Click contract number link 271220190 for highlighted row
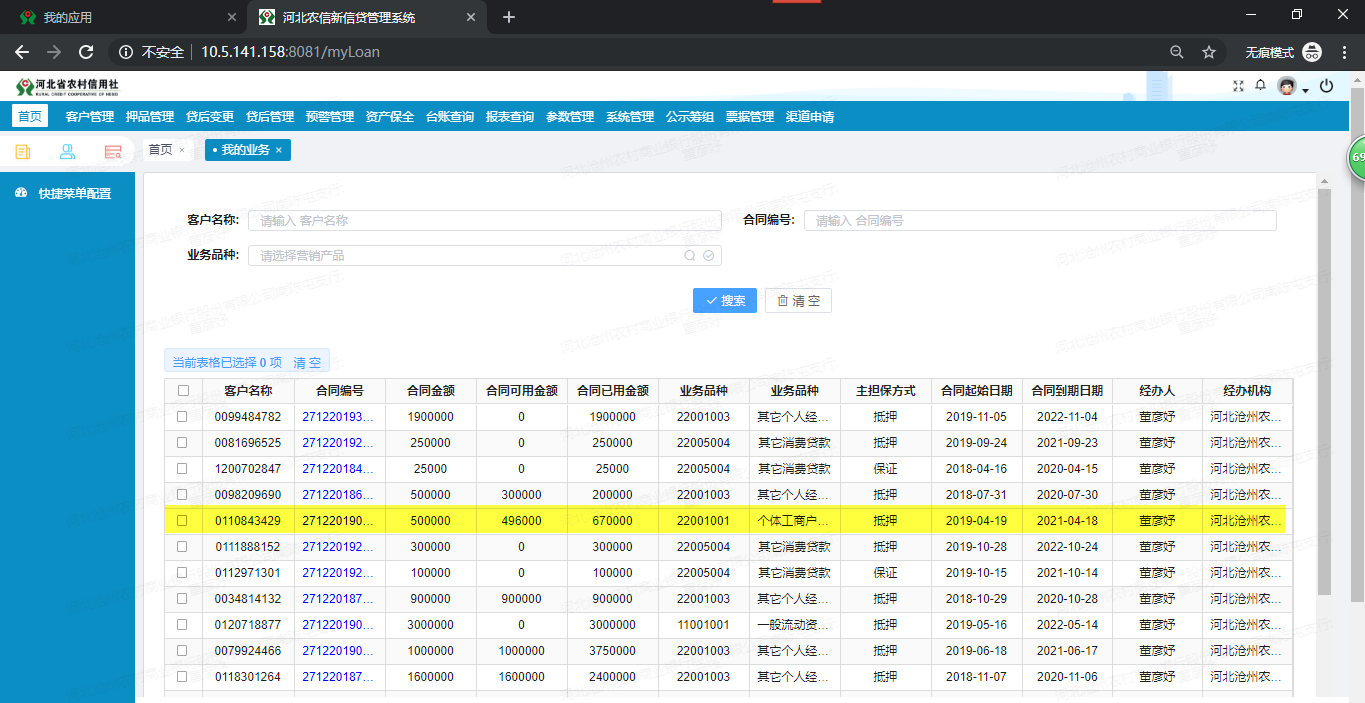 [x=339, y=520]
